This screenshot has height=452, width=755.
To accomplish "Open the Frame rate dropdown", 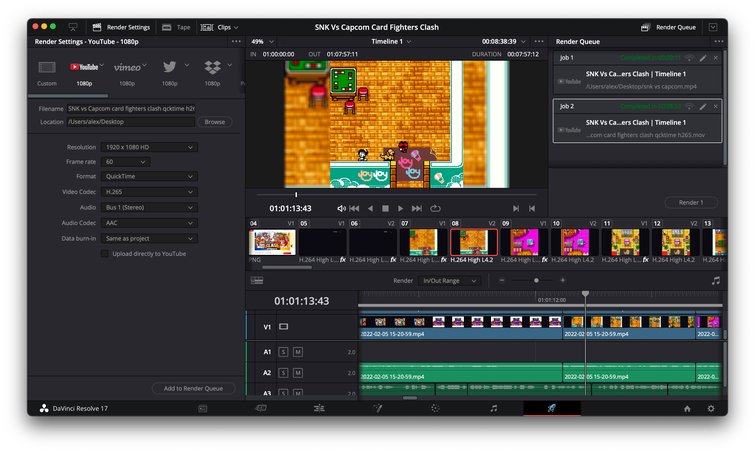I will pos(125,162).
